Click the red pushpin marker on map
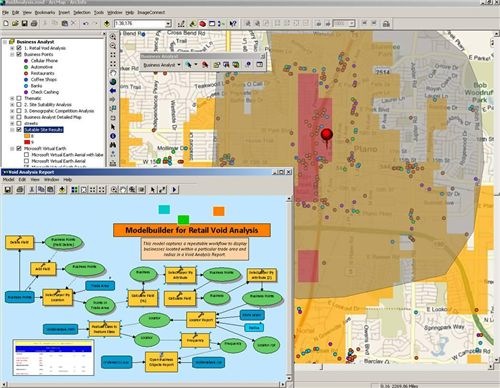Viewport: 500px width, 388px height. click(x=327, y=137)
